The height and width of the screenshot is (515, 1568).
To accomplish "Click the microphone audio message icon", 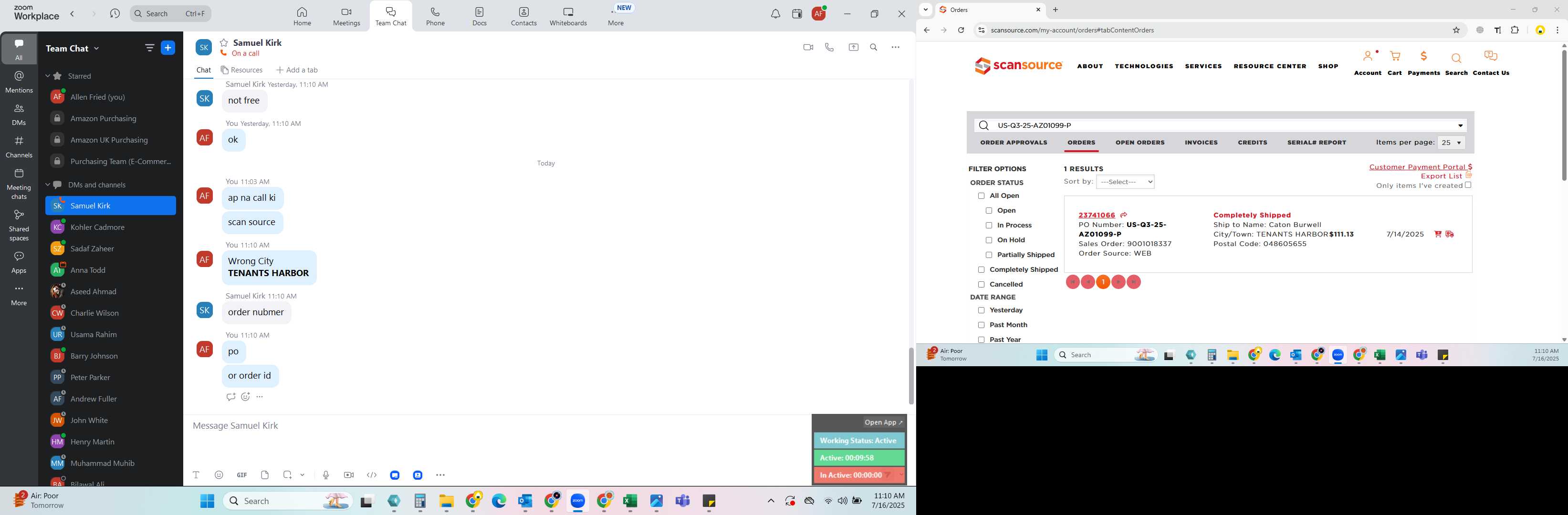I will click(325, 475).
